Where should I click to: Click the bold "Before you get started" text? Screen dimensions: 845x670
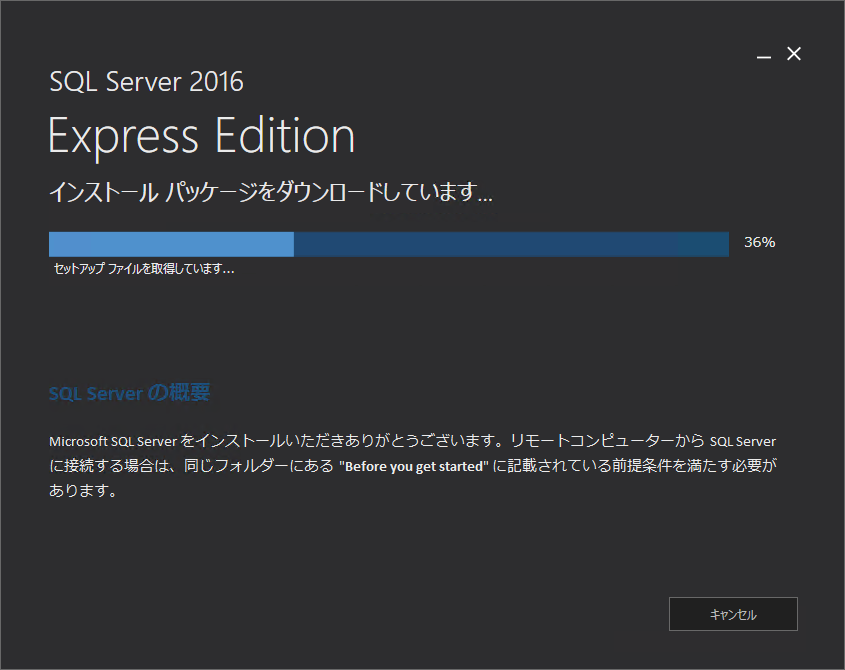(413, 467)
